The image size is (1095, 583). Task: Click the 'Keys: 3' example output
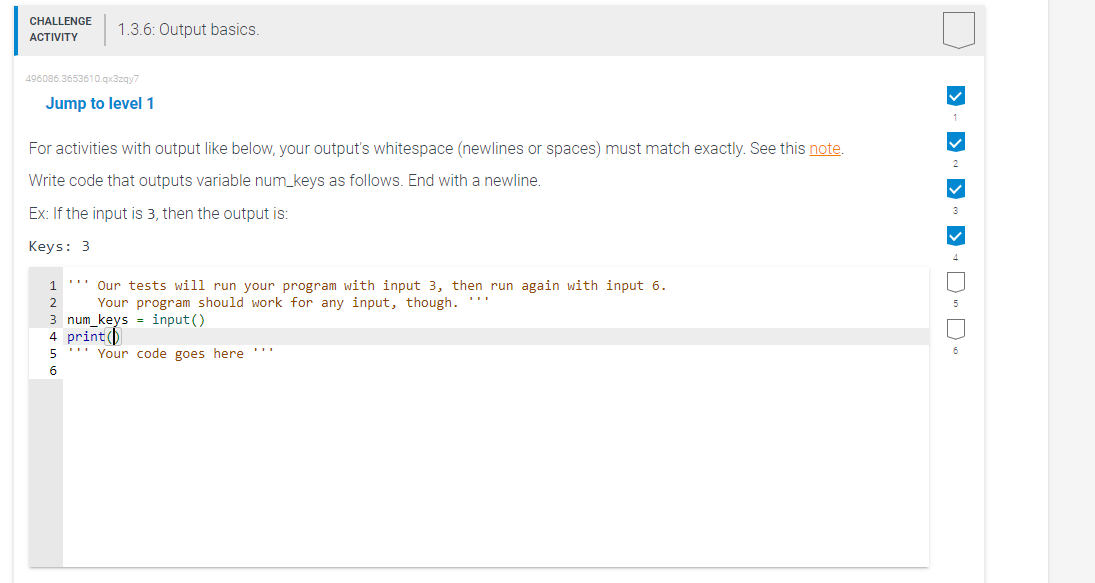click(x=59, y=246)
